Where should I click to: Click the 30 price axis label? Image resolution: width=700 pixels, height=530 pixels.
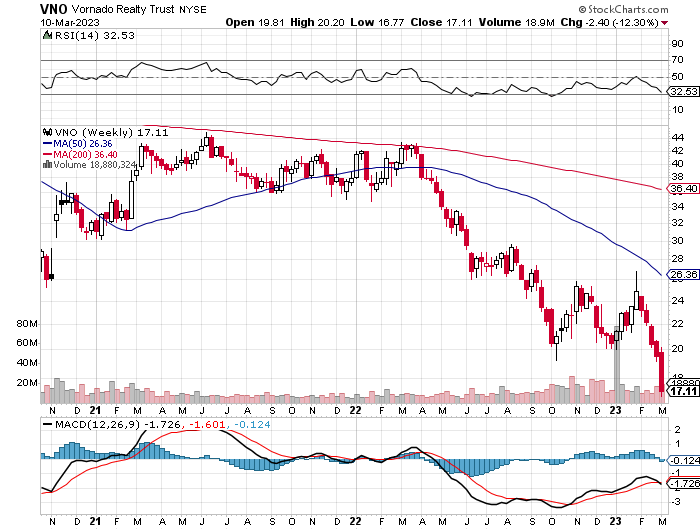(677, 241)
